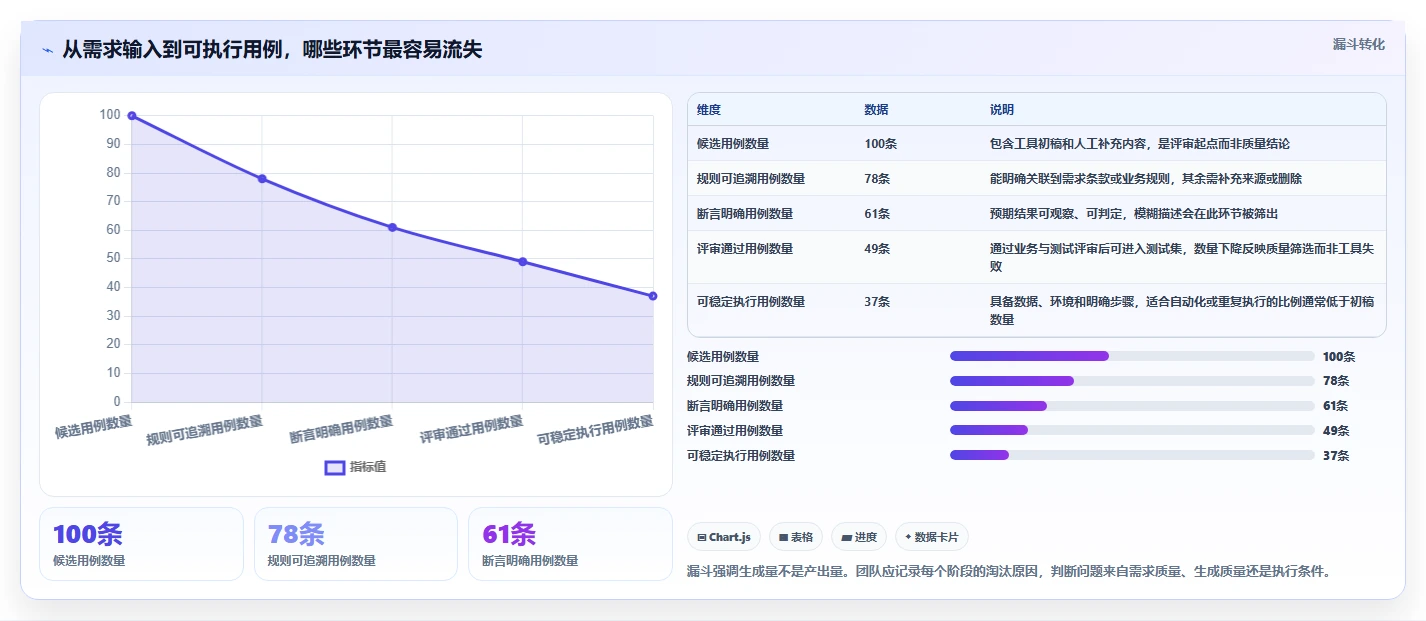
Task: Click the 37条 cell in the table
Action: 878,302
